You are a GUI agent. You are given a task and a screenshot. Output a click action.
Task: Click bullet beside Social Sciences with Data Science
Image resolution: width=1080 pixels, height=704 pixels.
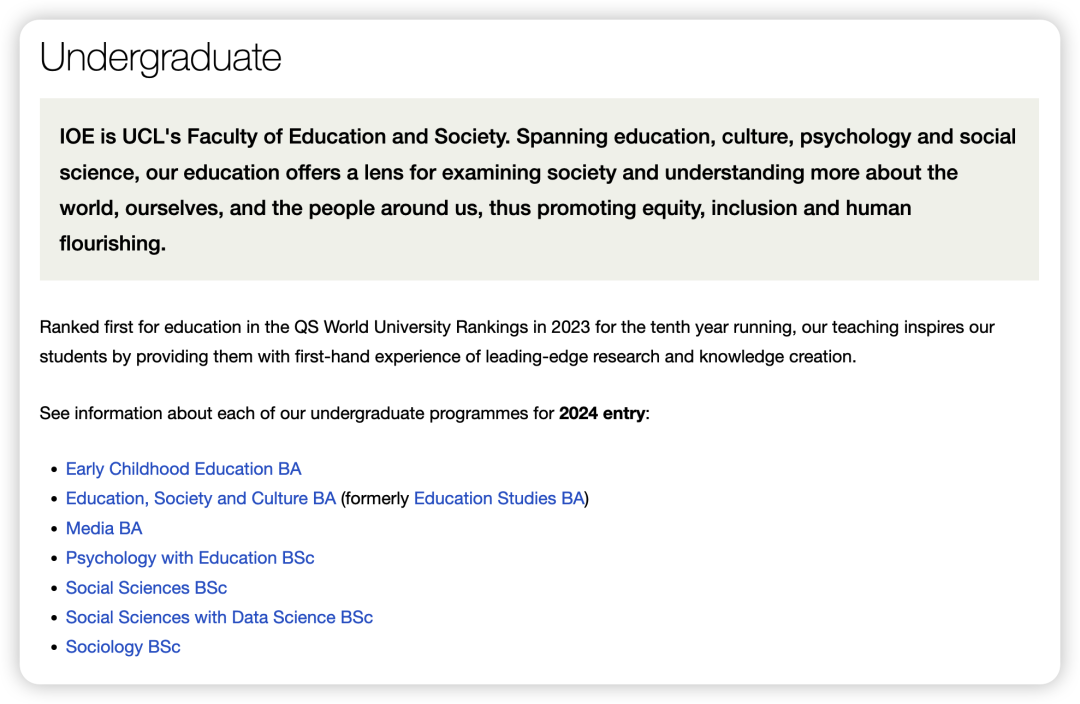pos(54,618)
